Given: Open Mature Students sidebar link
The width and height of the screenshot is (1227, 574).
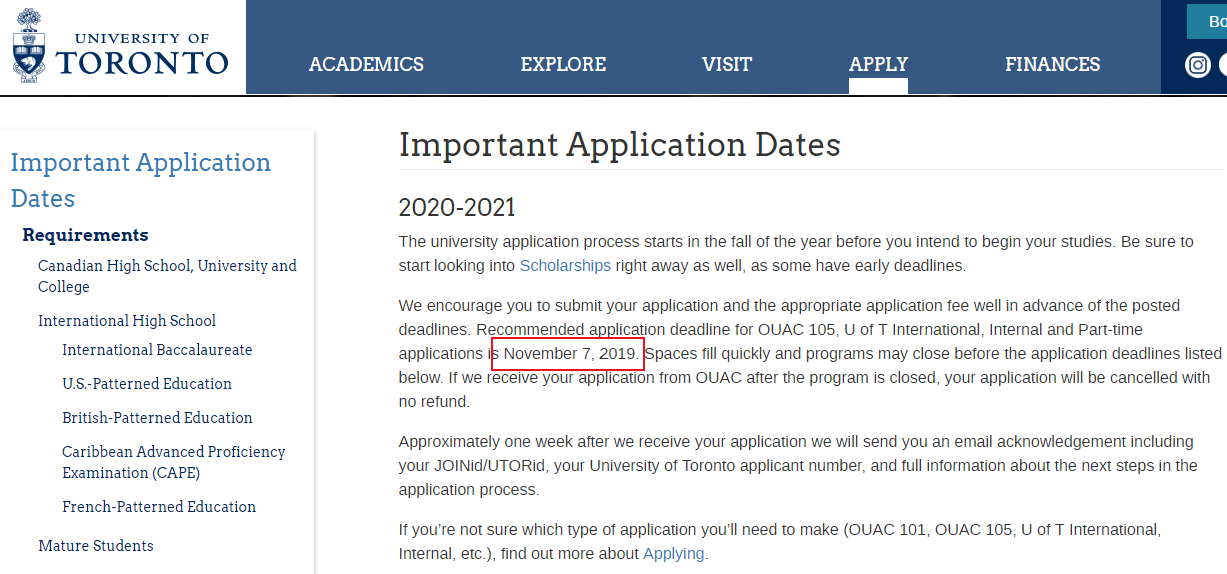Looking at the screenshot, I should tap(96, 546).
